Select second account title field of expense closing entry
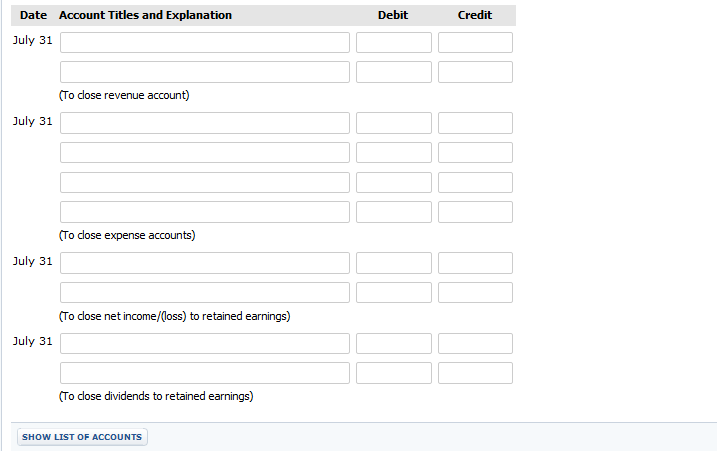 point(205,152)
